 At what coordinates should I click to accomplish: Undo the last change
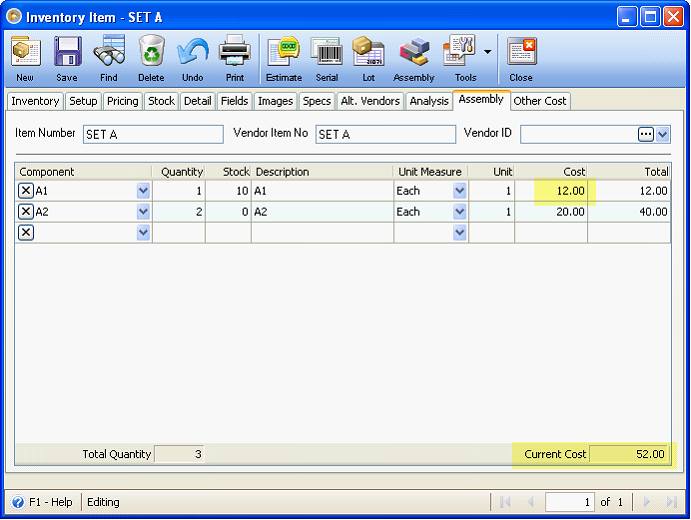pos(193,52)
